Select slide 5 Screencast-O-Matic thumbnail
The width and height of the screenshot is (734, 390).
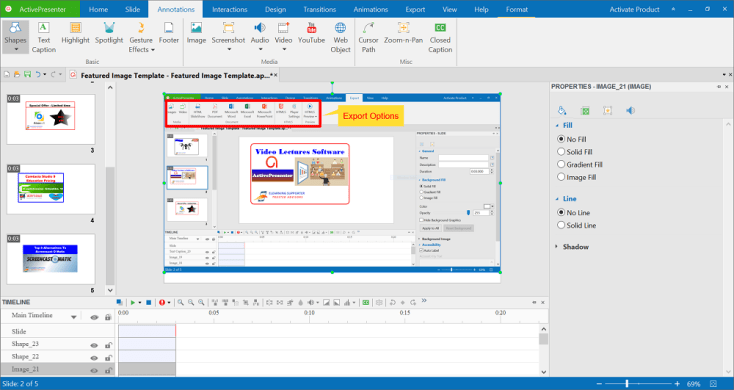click(51, 259)
